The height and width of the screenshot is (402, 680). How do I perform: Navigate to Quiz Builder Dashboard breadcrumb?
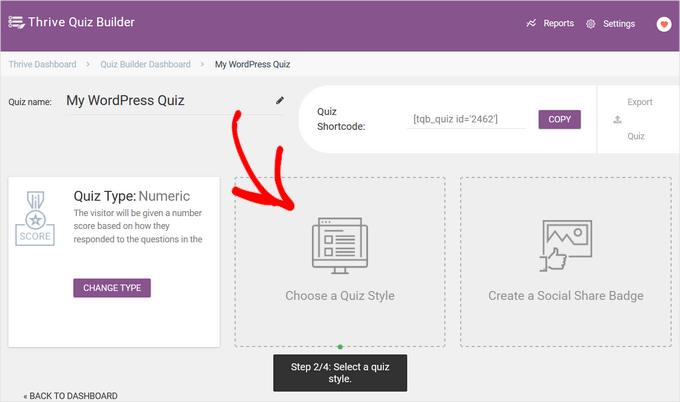coord(145,64)
